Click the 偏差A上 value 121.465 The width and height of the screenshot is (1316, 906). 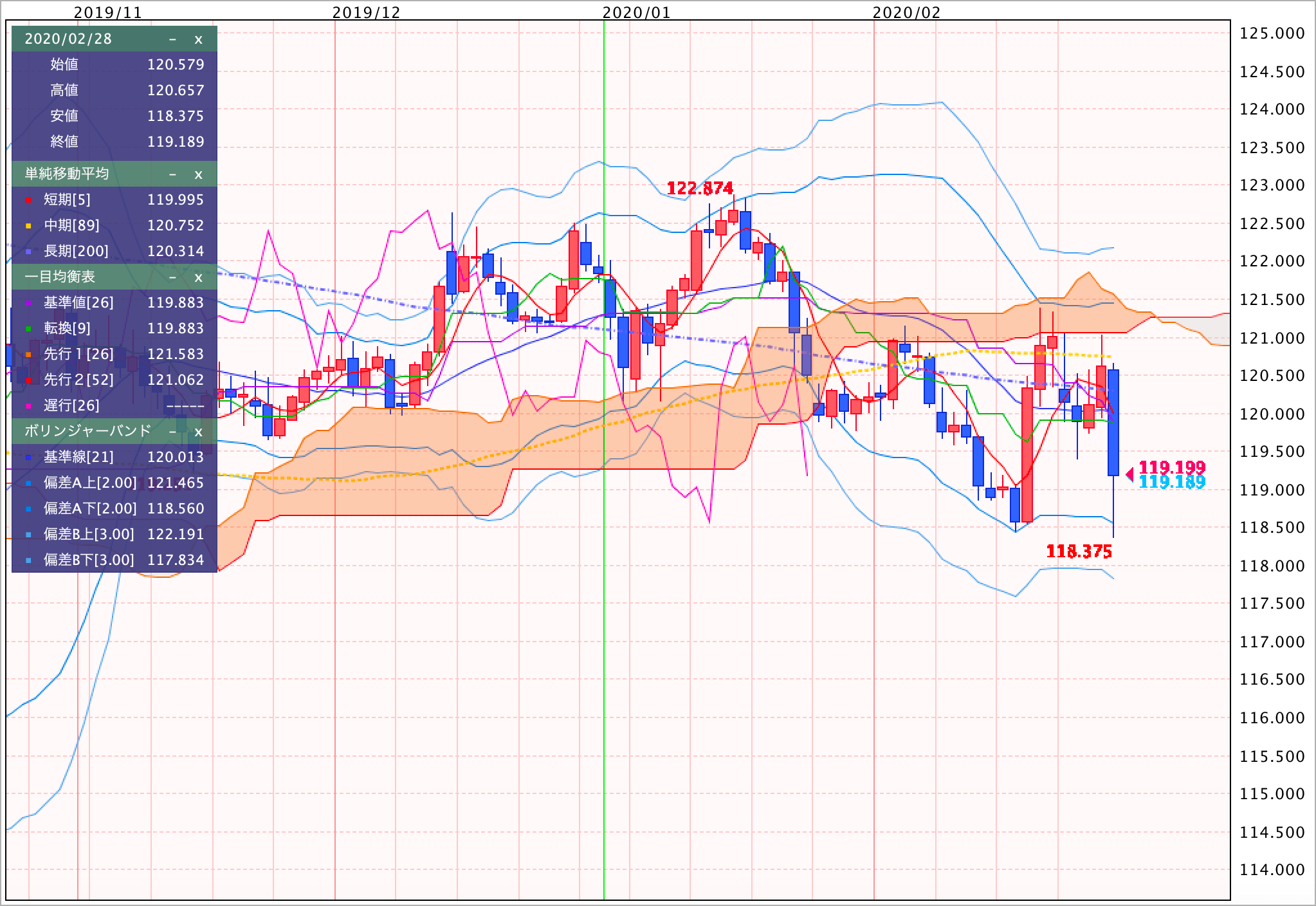pos(176,483)
